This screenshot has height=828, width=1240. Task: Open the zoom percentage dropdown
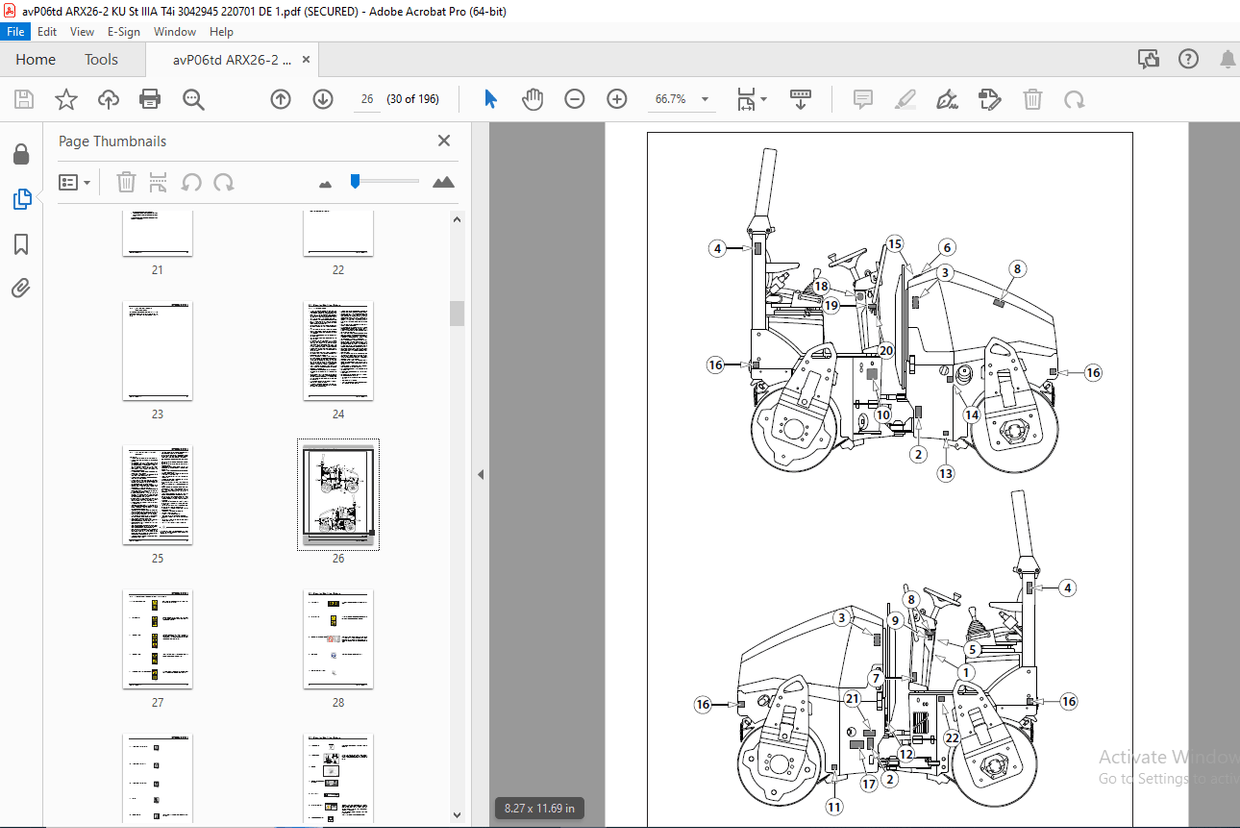click(x=704, y=99)
